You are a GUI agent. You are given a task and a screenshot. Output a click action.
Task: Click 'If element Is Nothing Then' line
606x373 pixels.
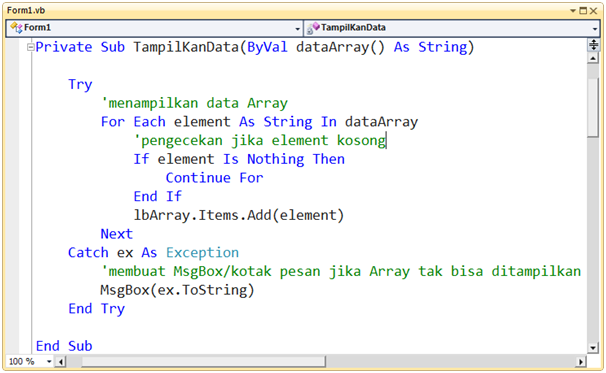pyautogui.click(x=239, y=159)
